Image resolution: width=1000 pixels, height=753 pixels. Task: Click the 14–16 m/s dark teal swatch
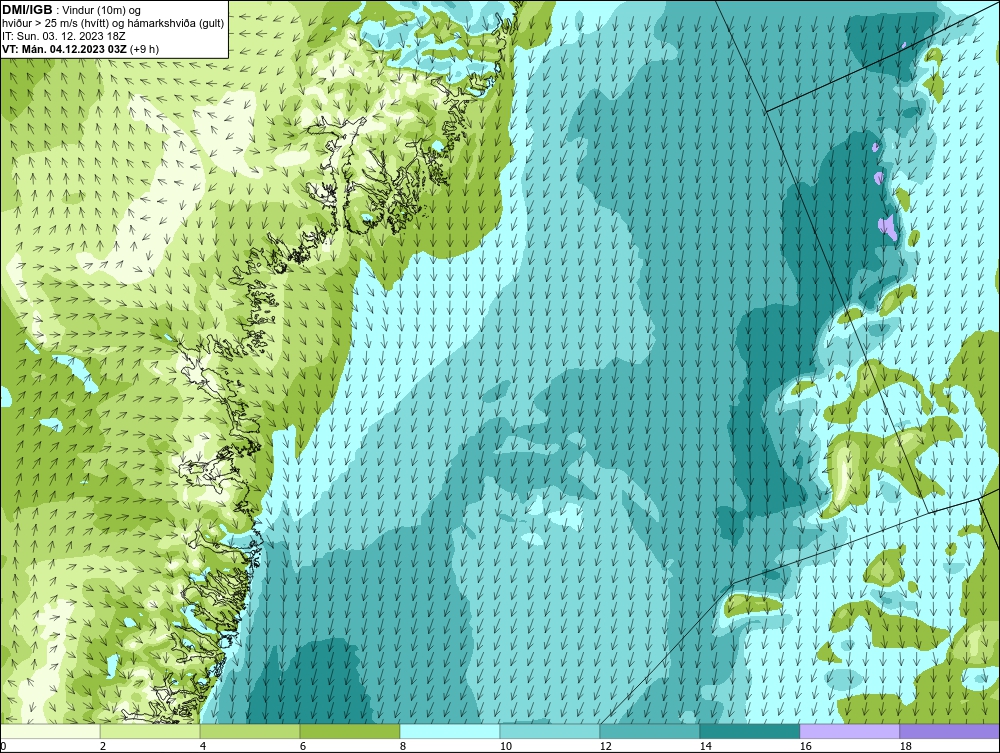click(x=749, y=731)
